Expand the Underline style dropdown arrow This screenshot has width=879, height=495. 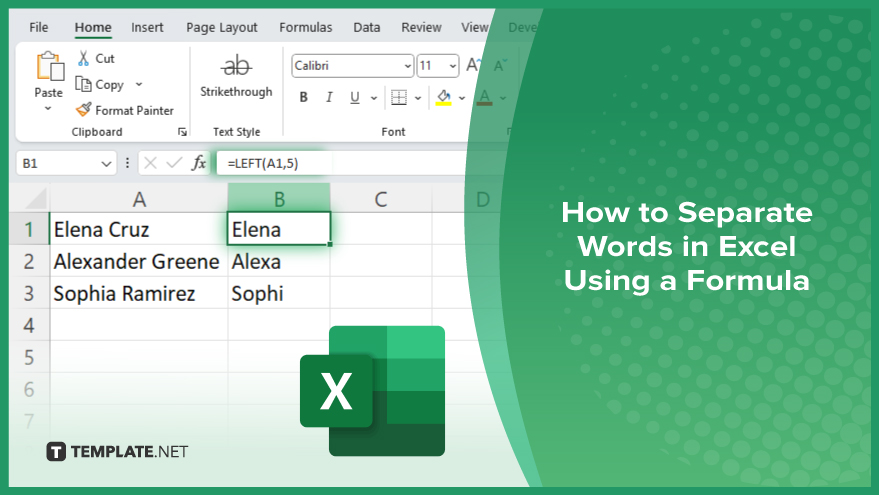click(374, 98)
